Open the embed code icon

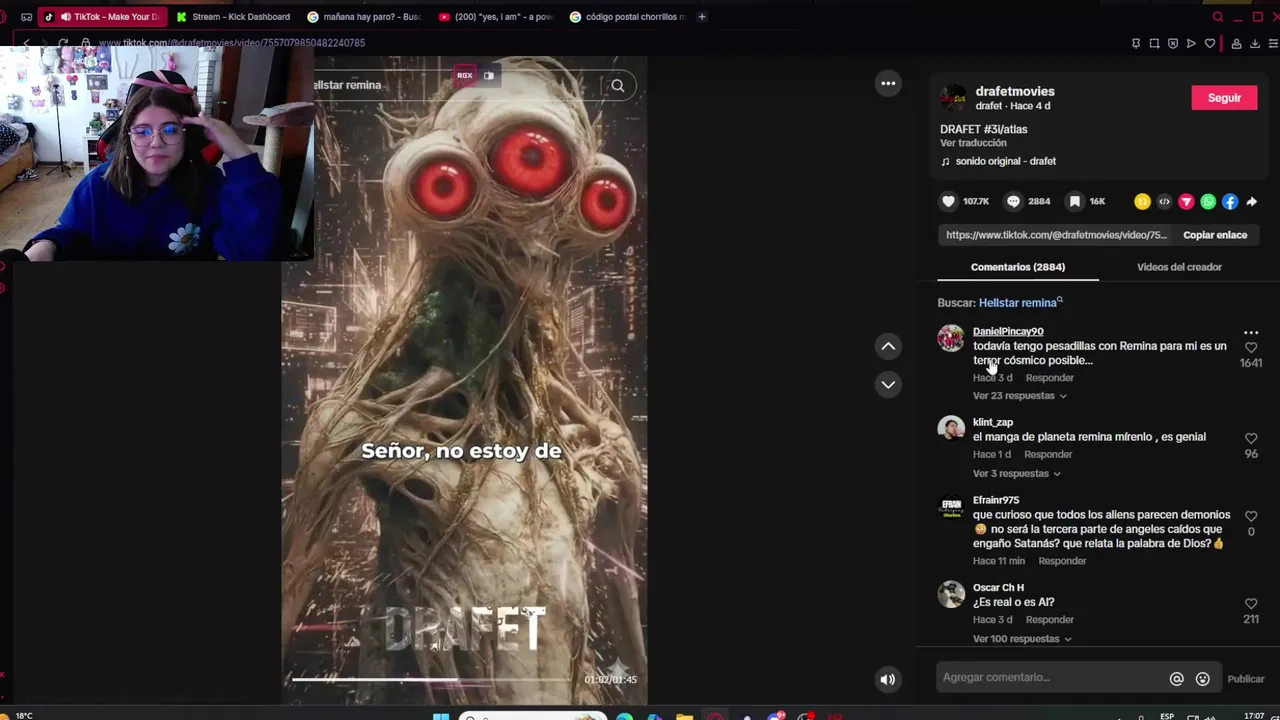[1164, 201]
